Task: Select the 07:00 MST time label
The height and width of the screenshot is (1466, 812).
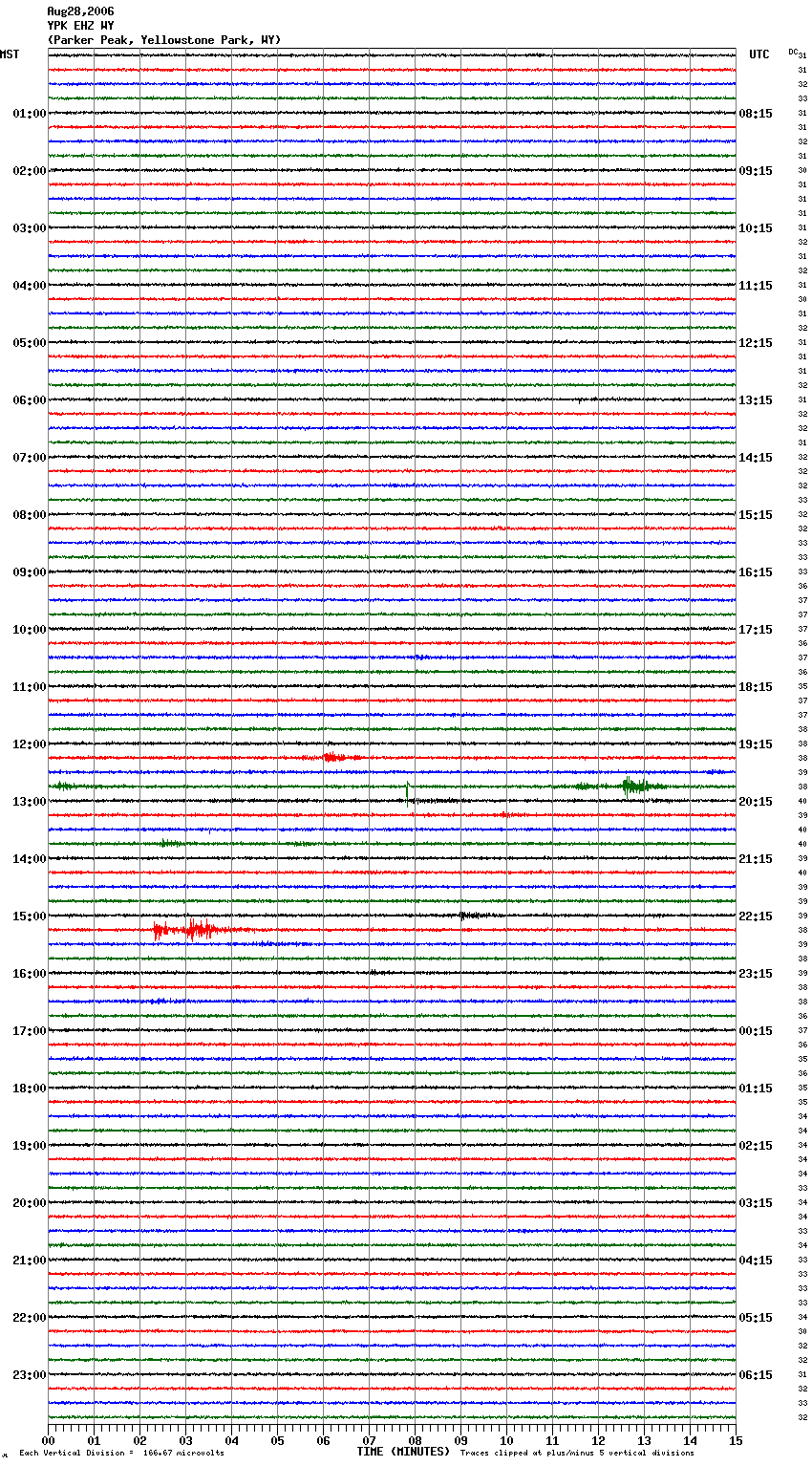Action: (x=30, y=458)
